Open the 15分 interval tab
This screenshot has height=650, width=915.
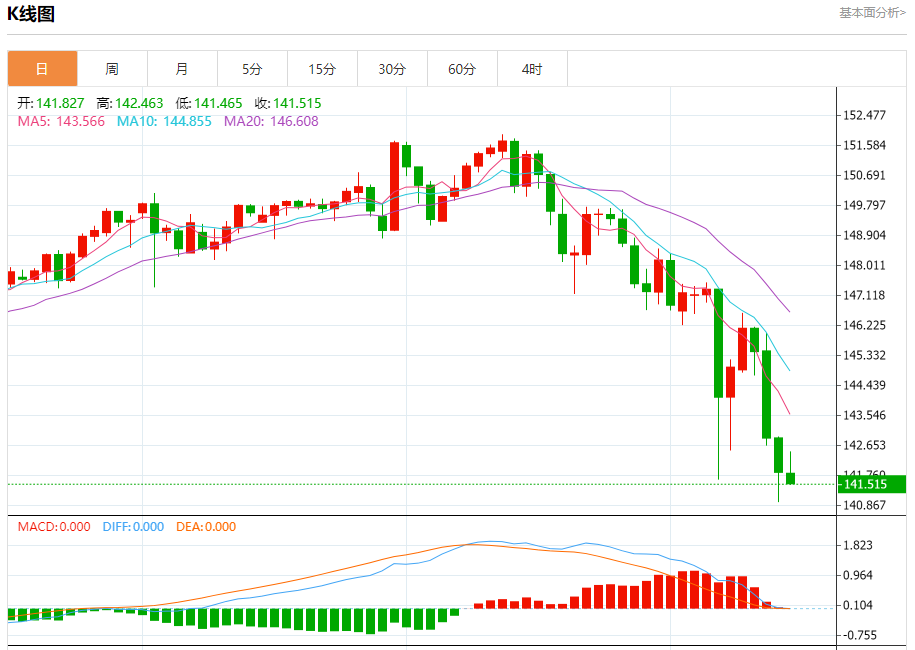click(x=322, y=69)
